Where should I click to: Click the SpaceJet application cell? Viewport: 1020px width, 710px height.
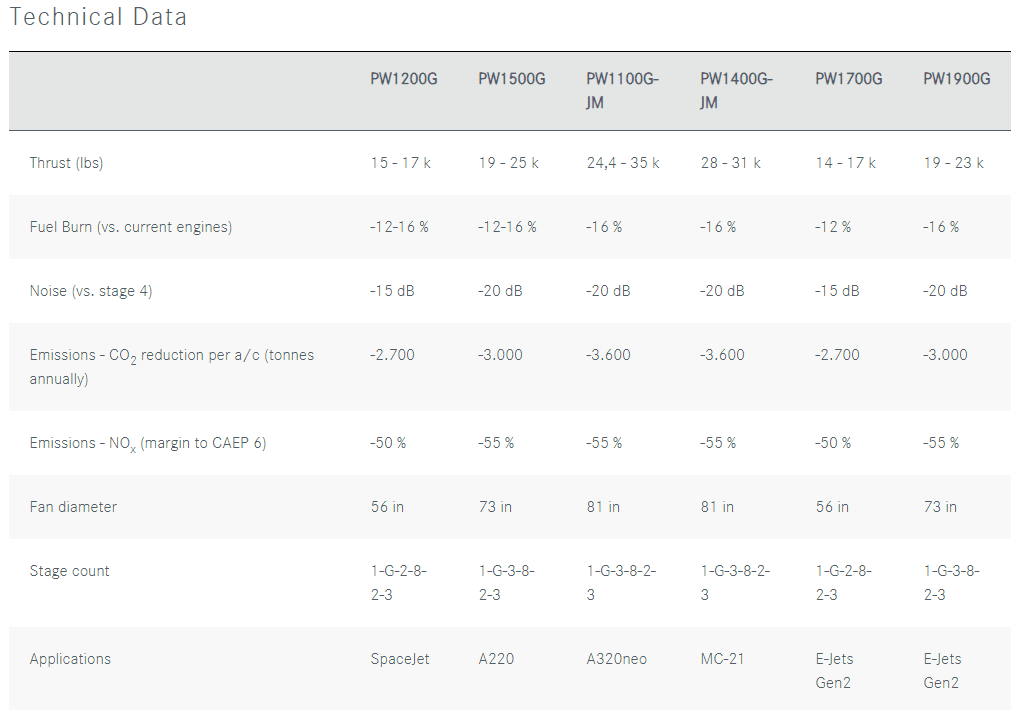(399, 659)
